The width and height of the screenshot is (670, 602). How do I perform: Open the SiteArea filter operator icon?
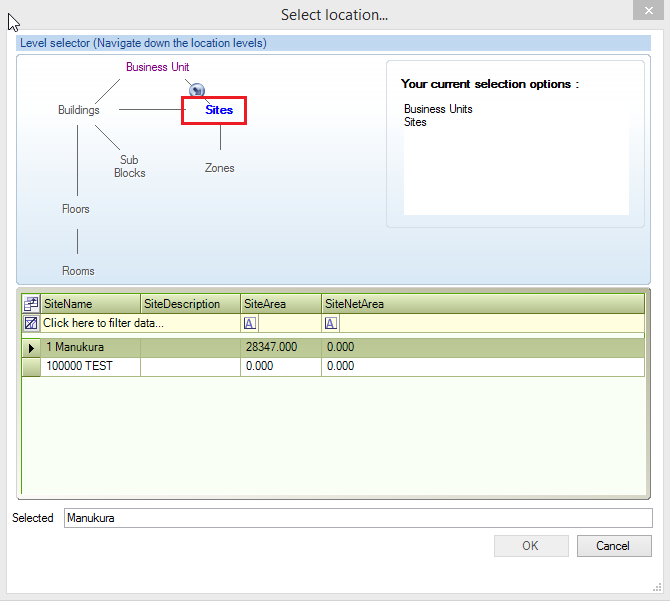(250, 323)
